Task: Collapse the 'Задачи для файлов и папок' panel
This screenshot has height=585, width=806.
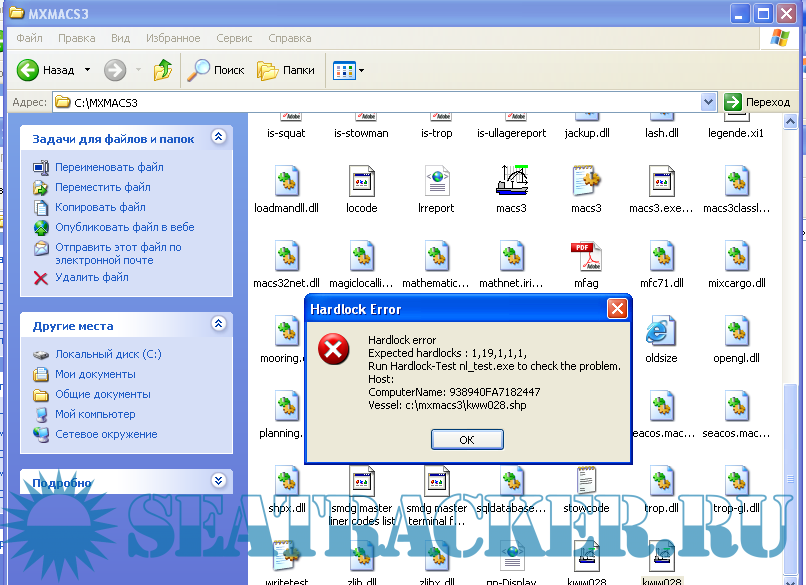Action: click(x=219, y=139)
